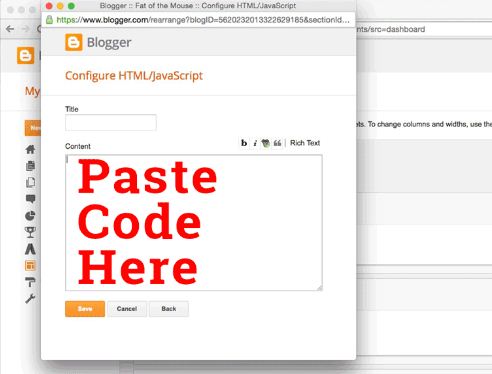
Task: Open Posts icon in background sidebar
Action: pos(30,166)
